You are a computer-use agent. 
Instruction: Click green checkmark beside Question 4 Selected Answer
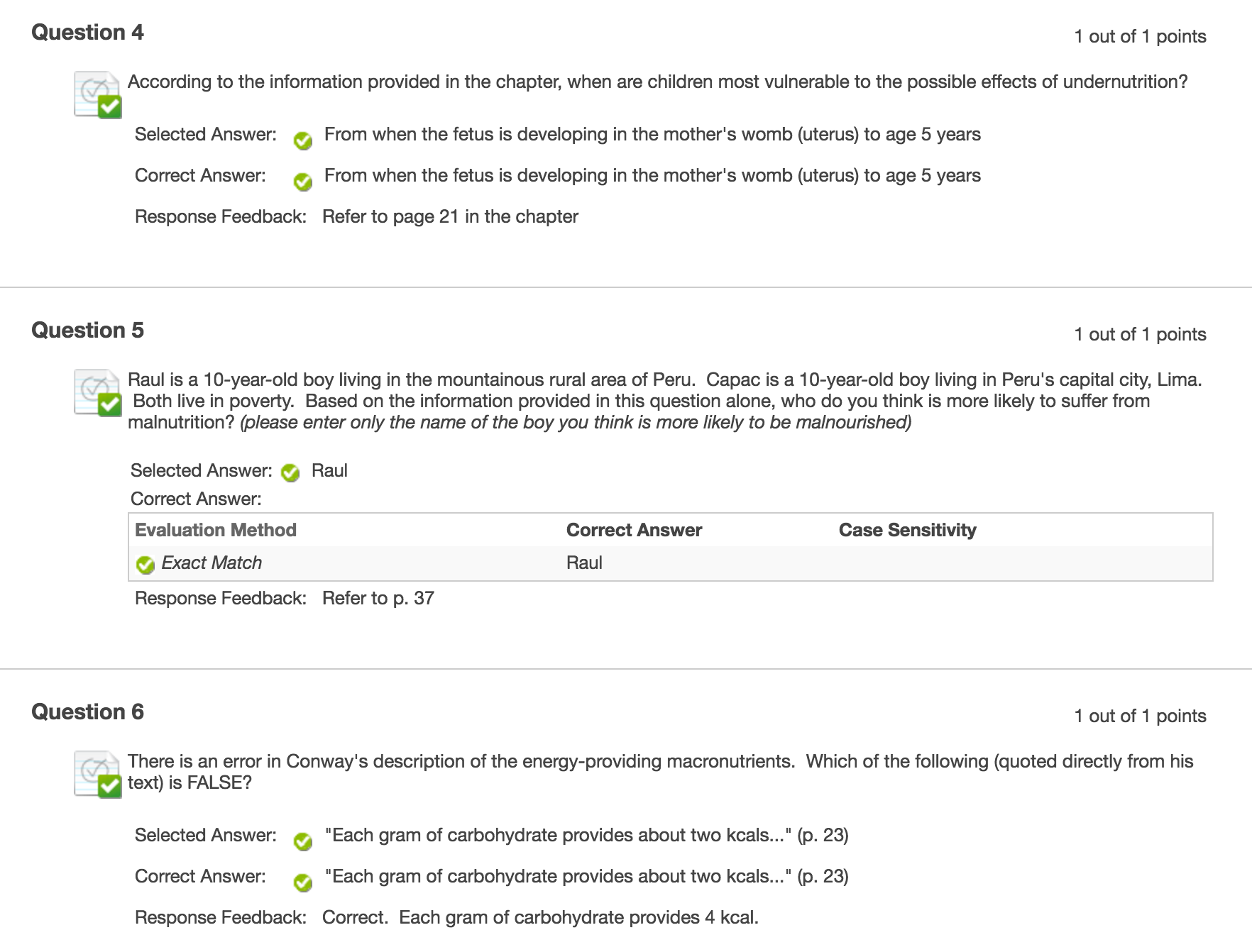pyautogui.click(x=303, y=140)
